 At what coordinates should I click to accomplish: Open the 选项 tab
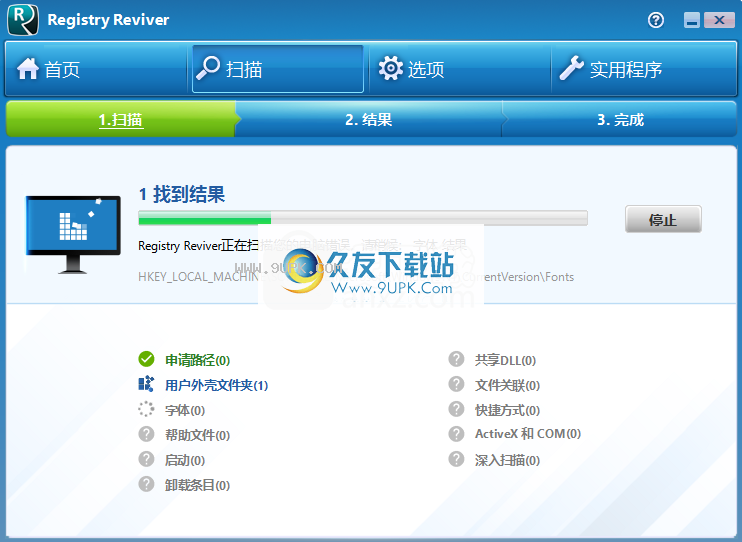pos(460,69)
